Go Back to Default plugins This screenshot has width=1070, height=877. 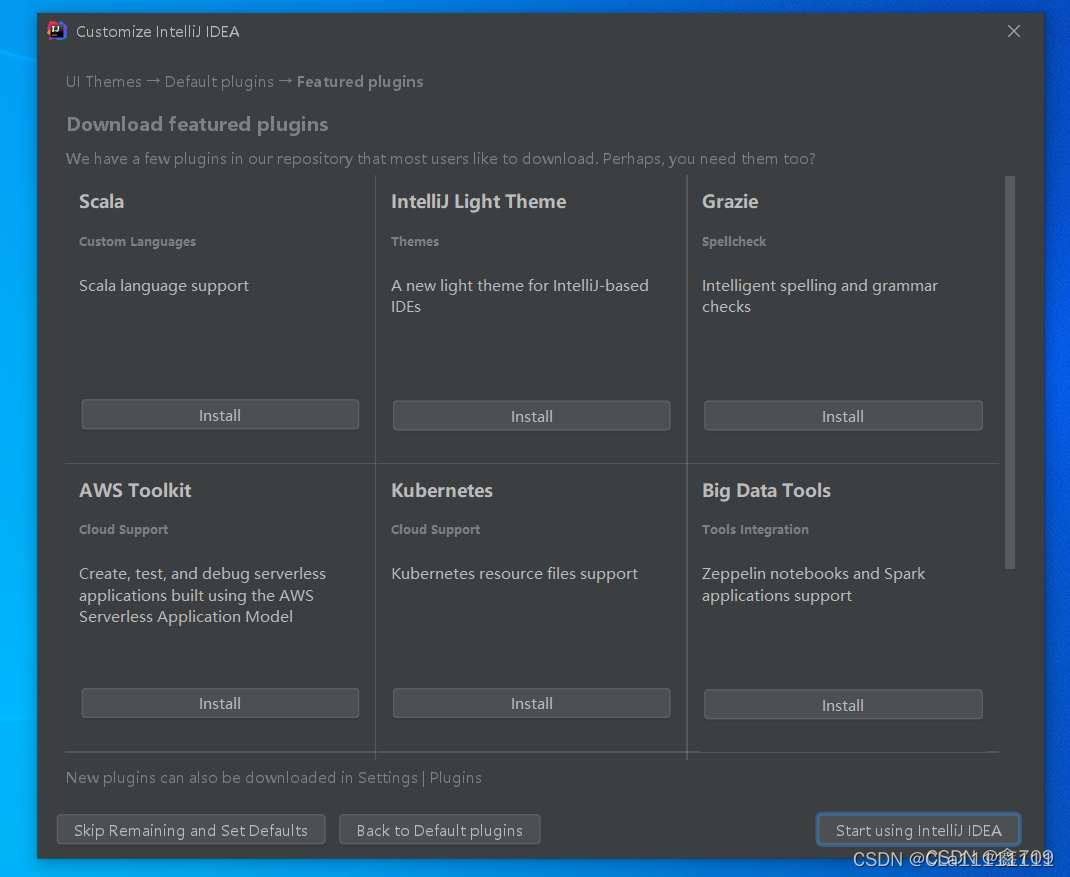coord(439,830)
